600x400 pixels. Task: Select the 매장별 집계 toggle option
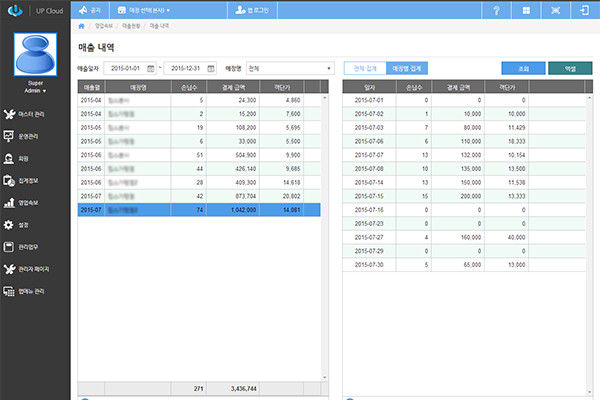coord(407,68)
